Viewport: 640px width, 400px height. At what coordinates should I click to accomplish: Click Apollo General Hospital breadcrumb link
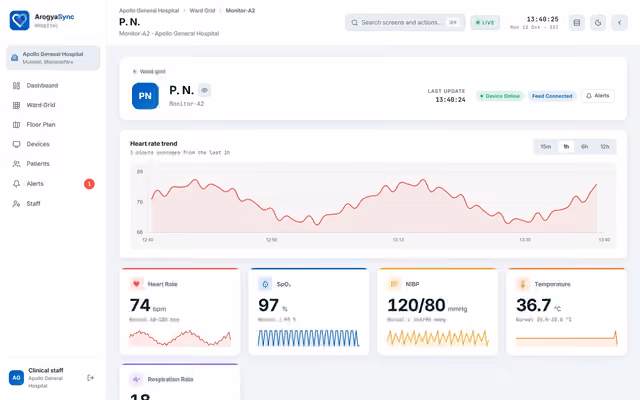[149, 11]
